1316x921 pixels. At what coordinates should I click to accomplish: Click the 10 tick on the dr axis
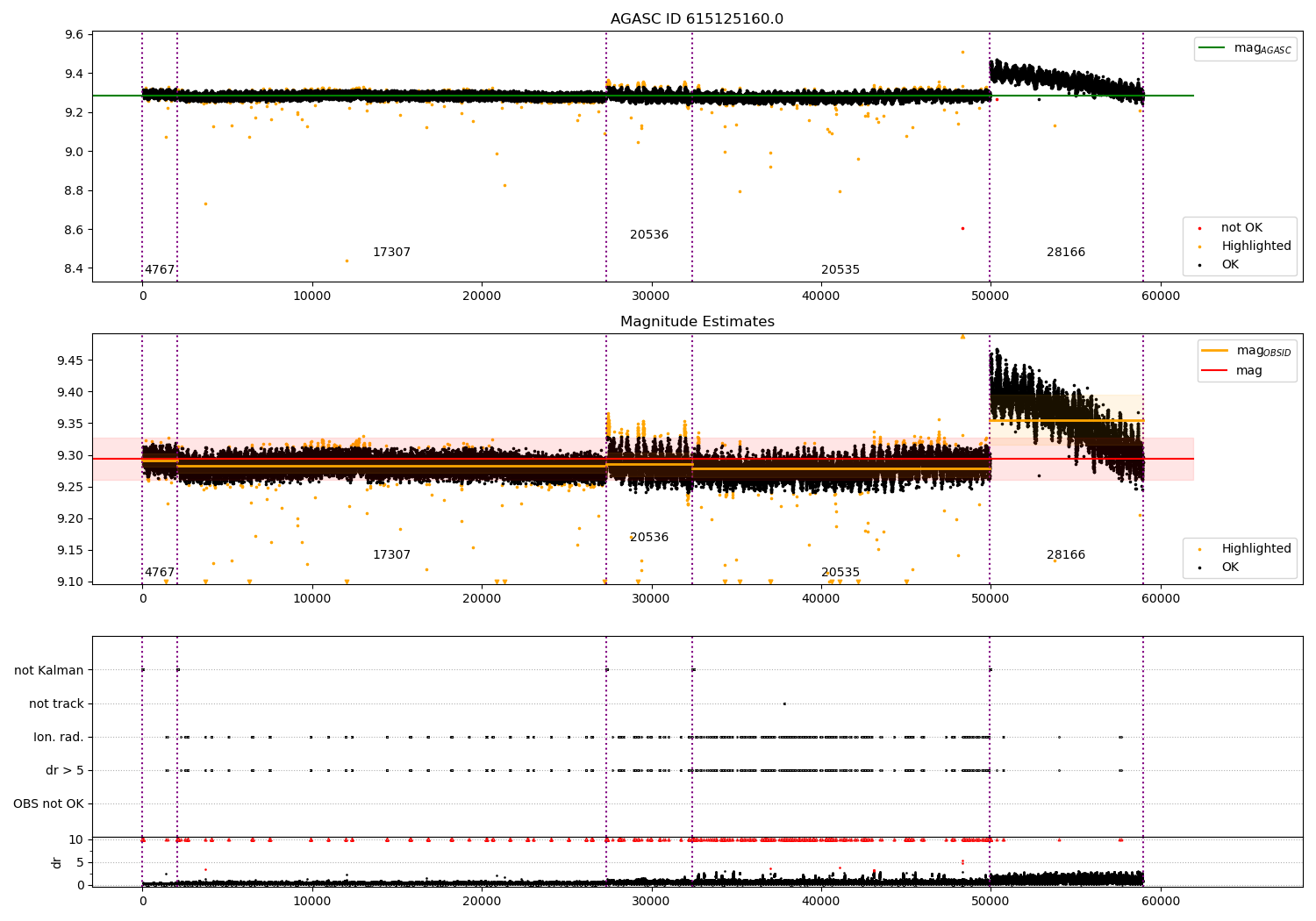76,839
